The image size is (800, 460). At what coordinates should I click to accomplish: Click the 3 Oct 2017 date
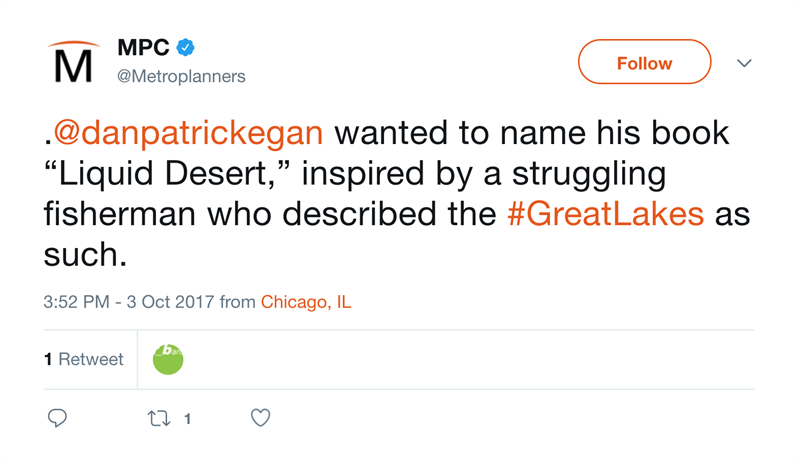[170, 302]
